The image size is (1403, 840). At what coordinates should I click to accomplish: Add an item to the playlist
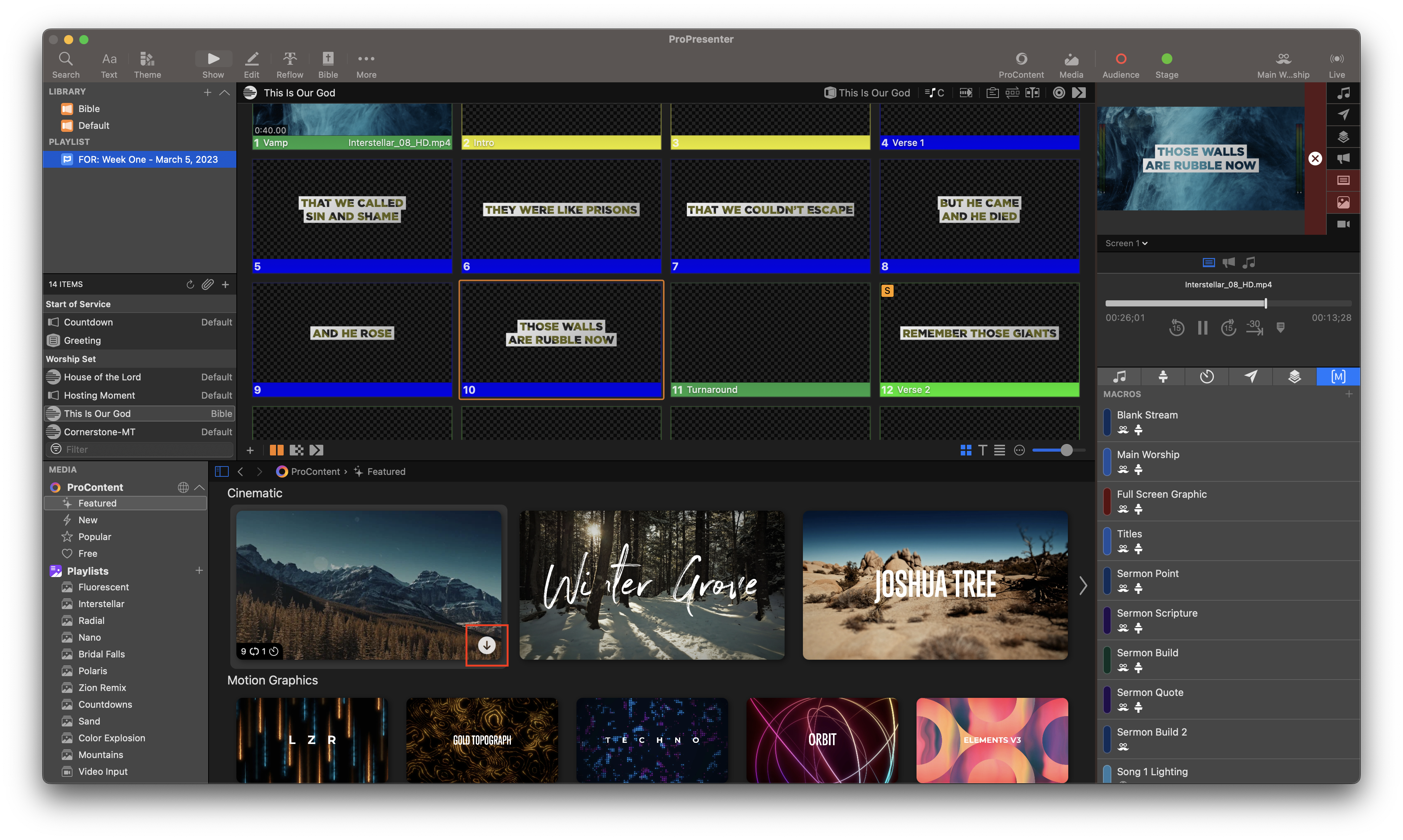tap(225, 284)
